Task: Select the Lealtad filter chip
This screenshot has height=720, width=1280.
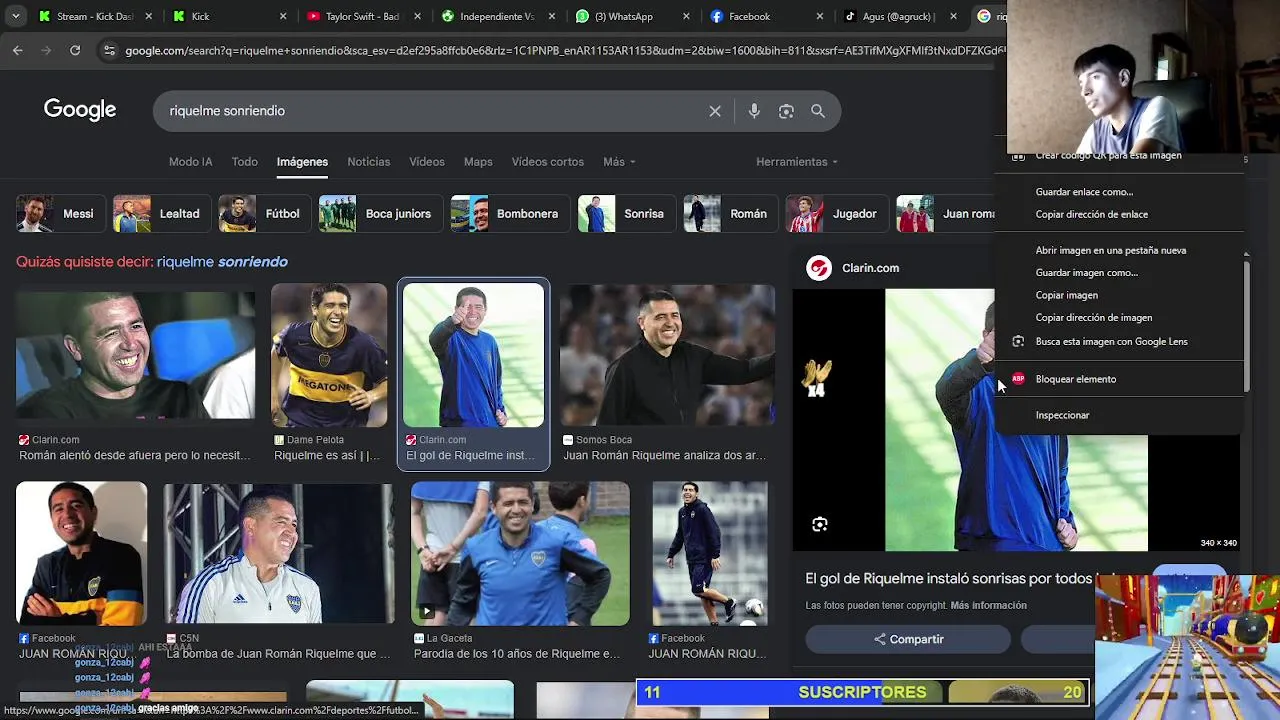Action: click(162, 214)
